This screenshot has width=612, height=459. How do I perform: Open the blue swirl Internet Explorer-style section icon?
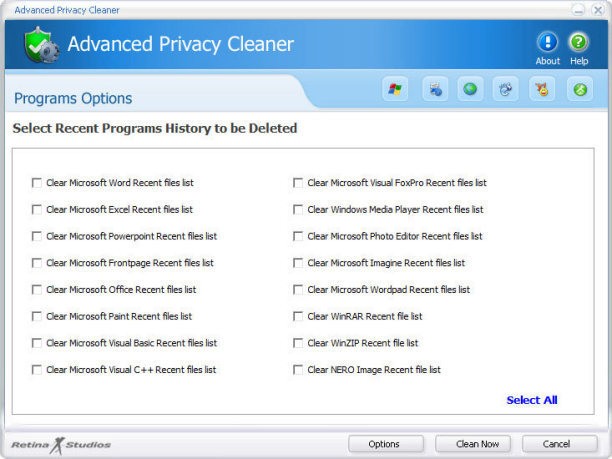[x=505, y=89]
